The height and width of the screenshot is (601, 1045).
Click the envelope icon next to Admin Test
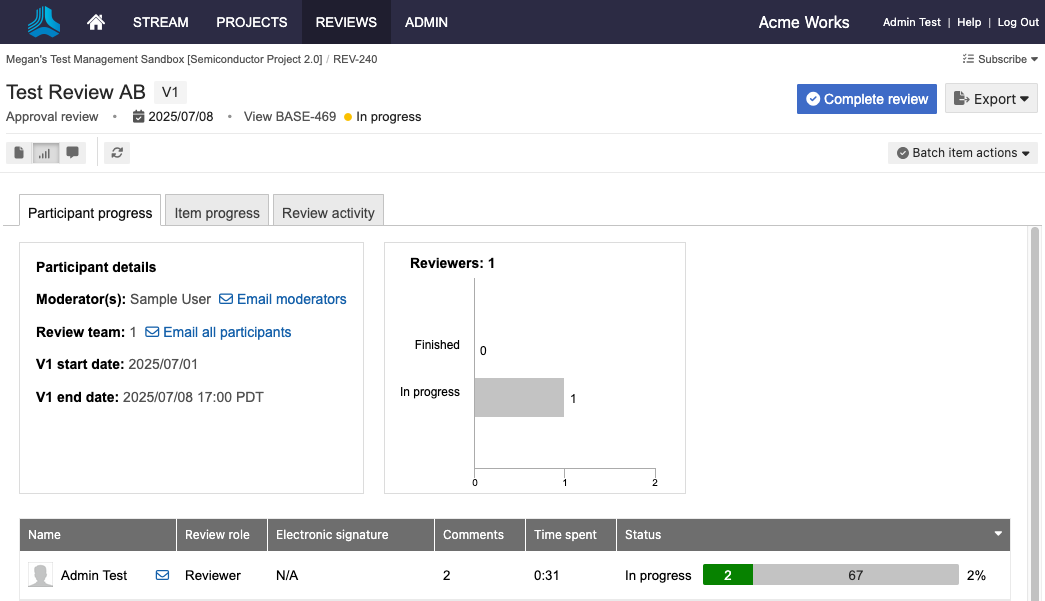tap(162, 575)
